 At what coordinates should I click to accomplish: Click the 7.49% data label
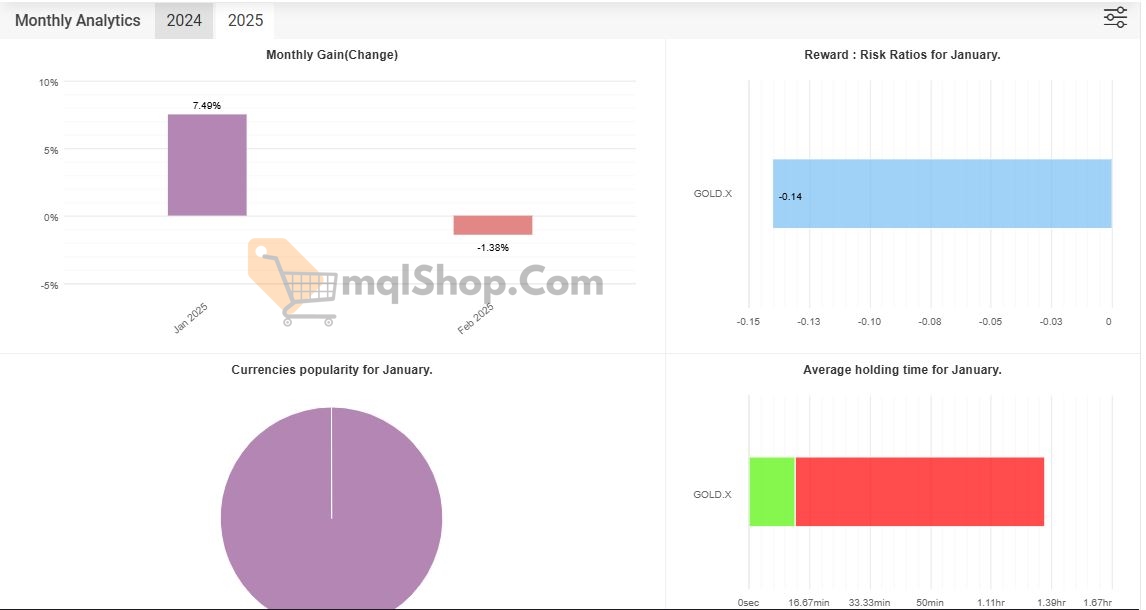(207, 105)
